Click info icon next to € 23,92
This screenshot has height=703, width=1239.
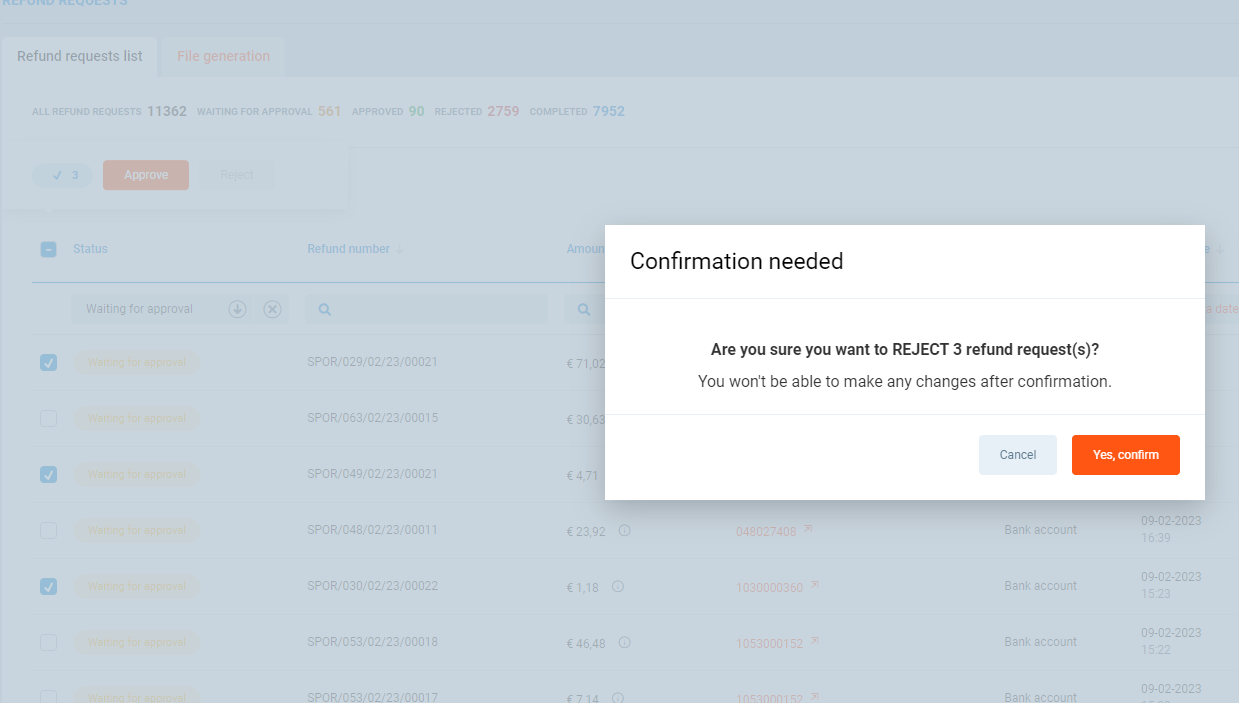coord(624,531)
